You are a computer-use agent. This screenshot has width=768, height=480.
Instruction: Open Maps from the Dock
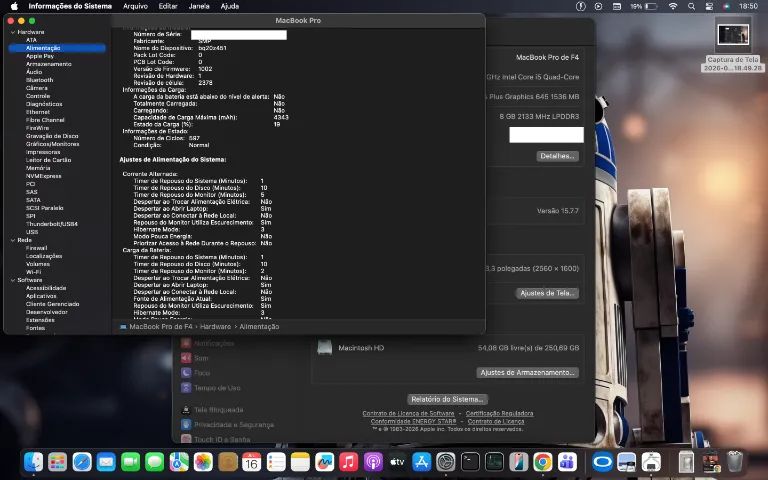tap(179, 462)
